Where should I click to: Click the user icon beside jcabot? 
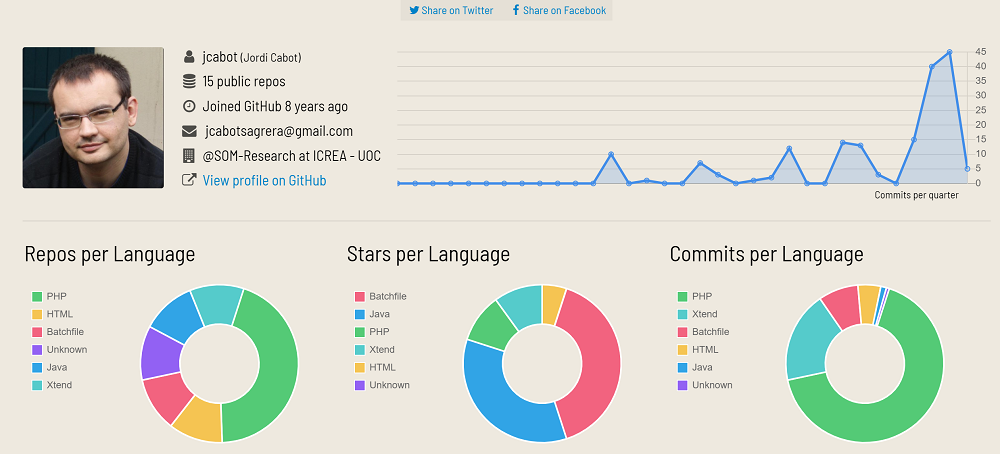pos(189,57)
